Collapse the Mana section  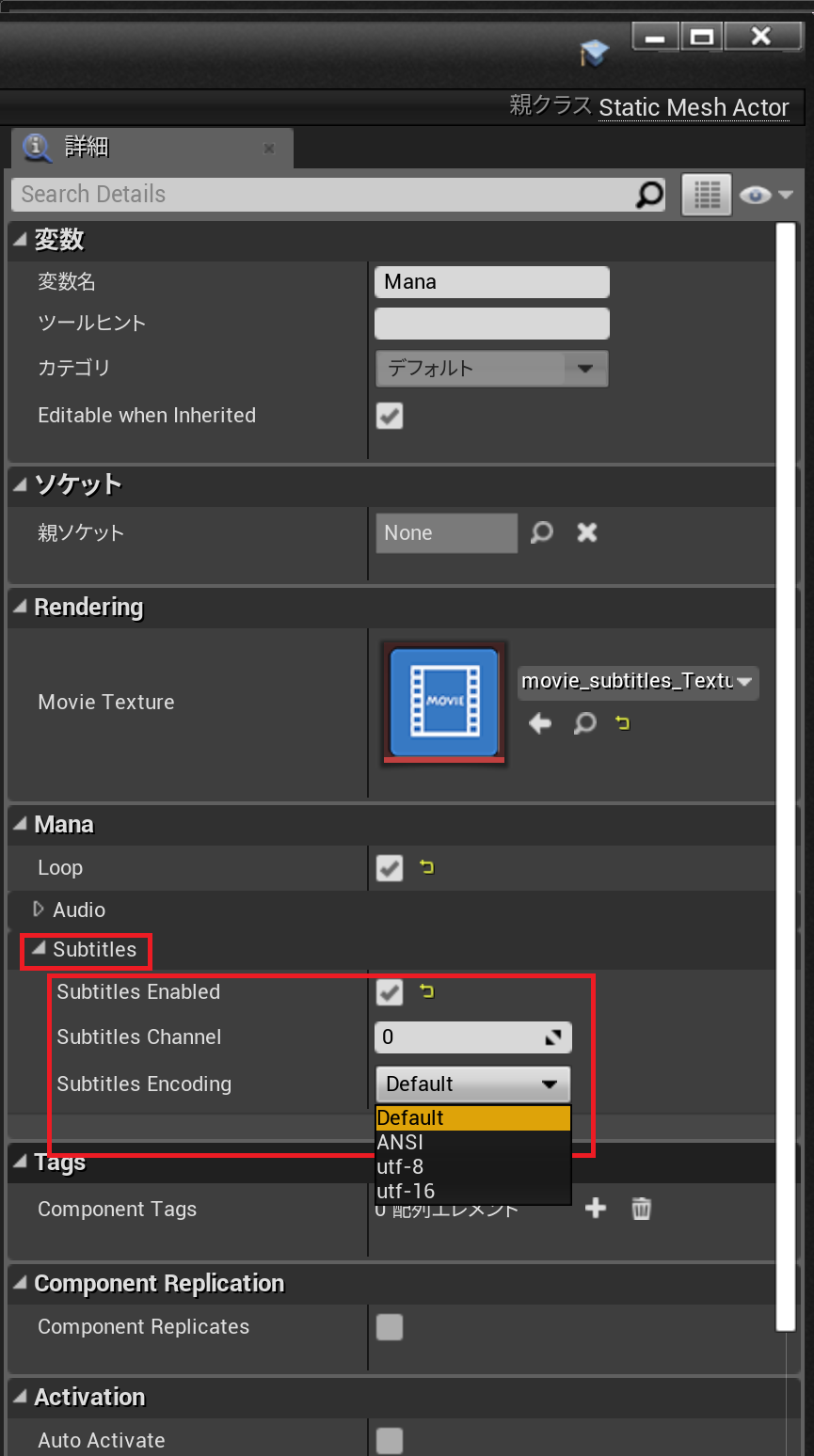click(x=21, y=824)
